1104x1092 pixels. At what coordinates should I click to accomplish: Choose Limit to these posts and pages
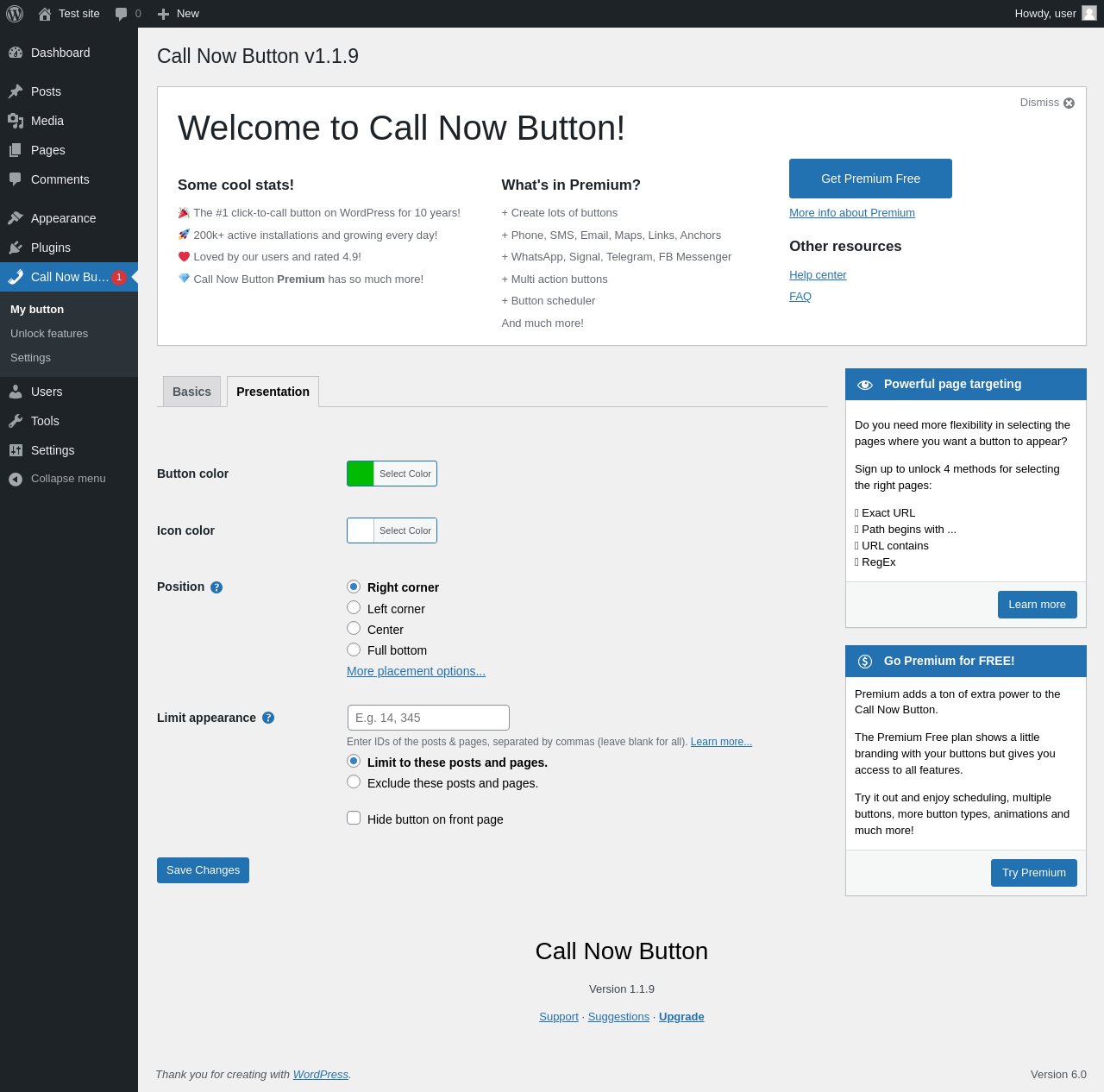point(354,761)
